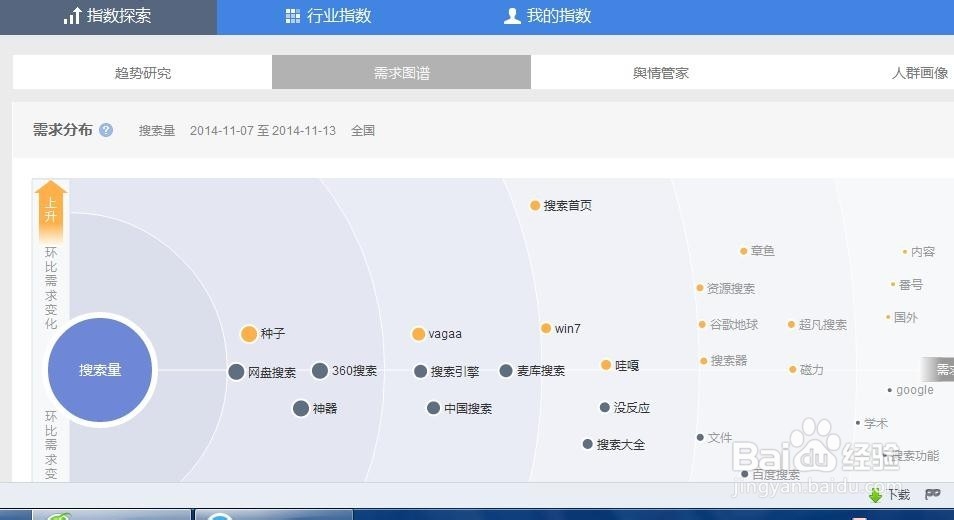This screenshot has height=520, width=954.
Task: Click the gray dot for 没反应
Action: (x=605, y=407)
